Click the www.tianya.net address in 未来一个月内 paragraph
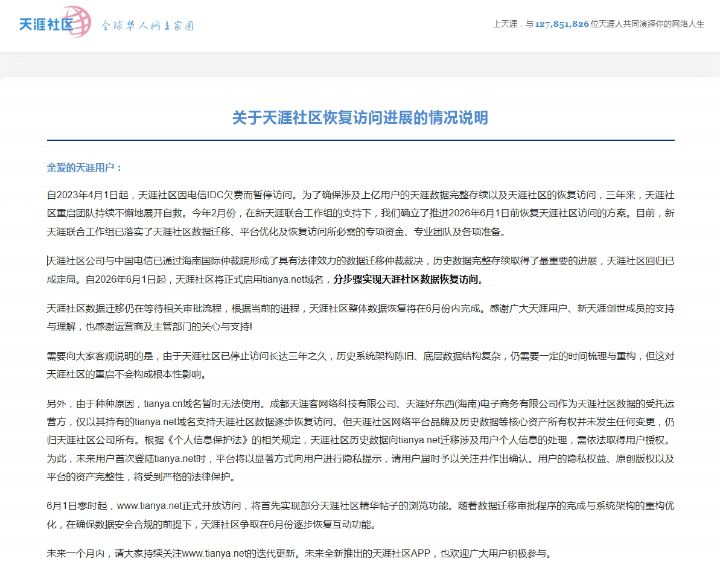This screenshot has height=569, width=720. (x=215, y=553)
